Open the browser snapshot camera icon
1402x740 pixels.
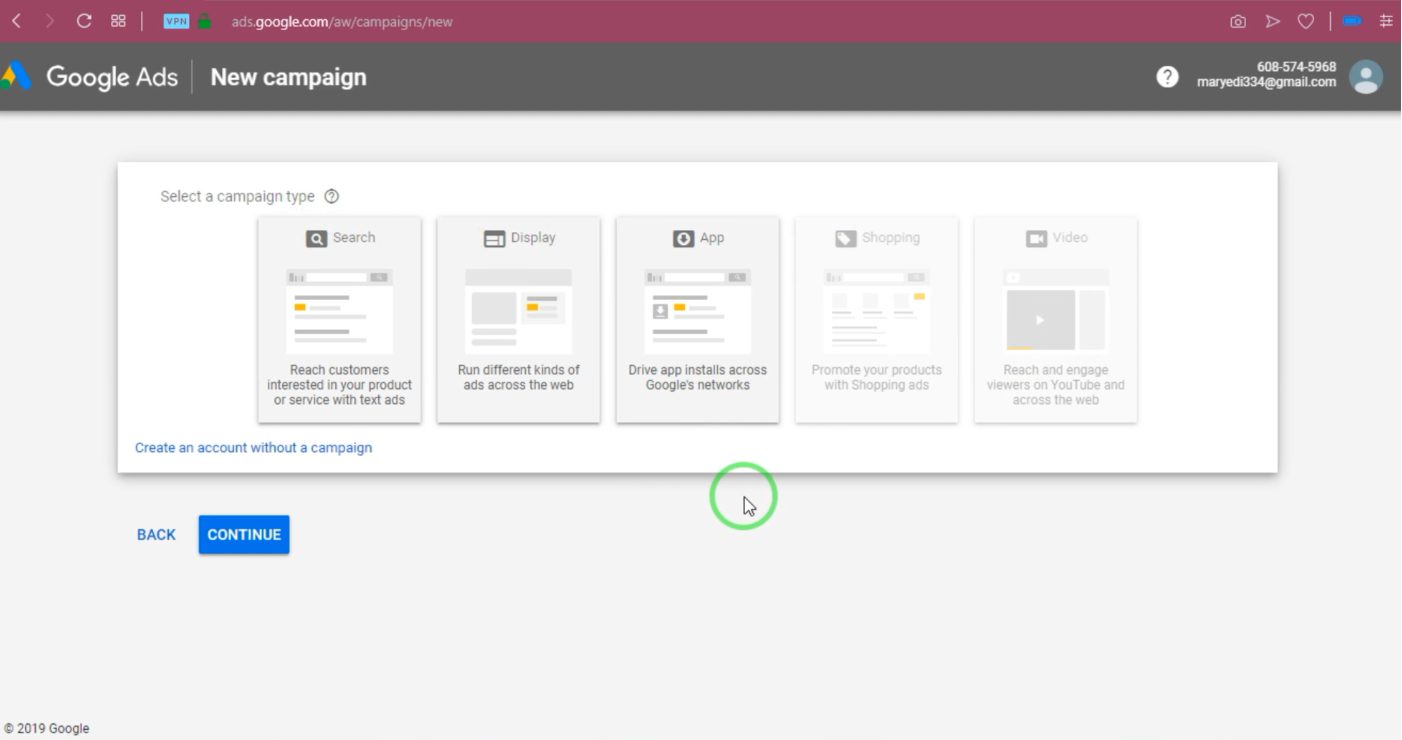[x=1238, y=21]
